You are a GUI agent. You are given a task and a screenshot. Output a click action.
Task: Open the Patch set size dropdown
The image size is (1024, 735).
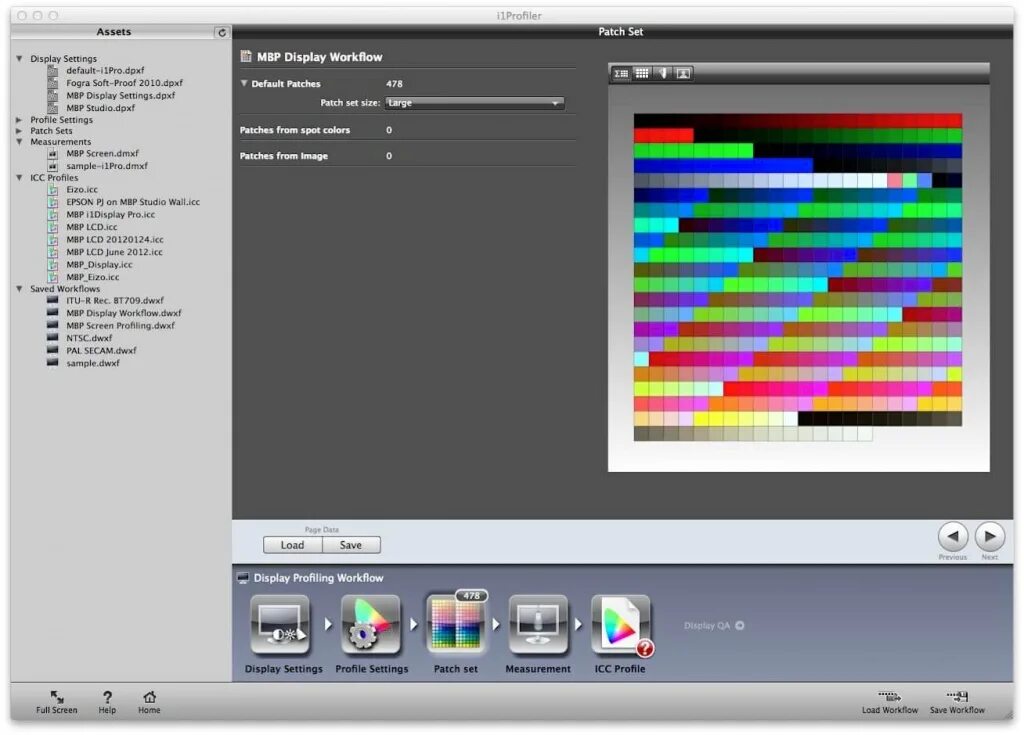475,103
